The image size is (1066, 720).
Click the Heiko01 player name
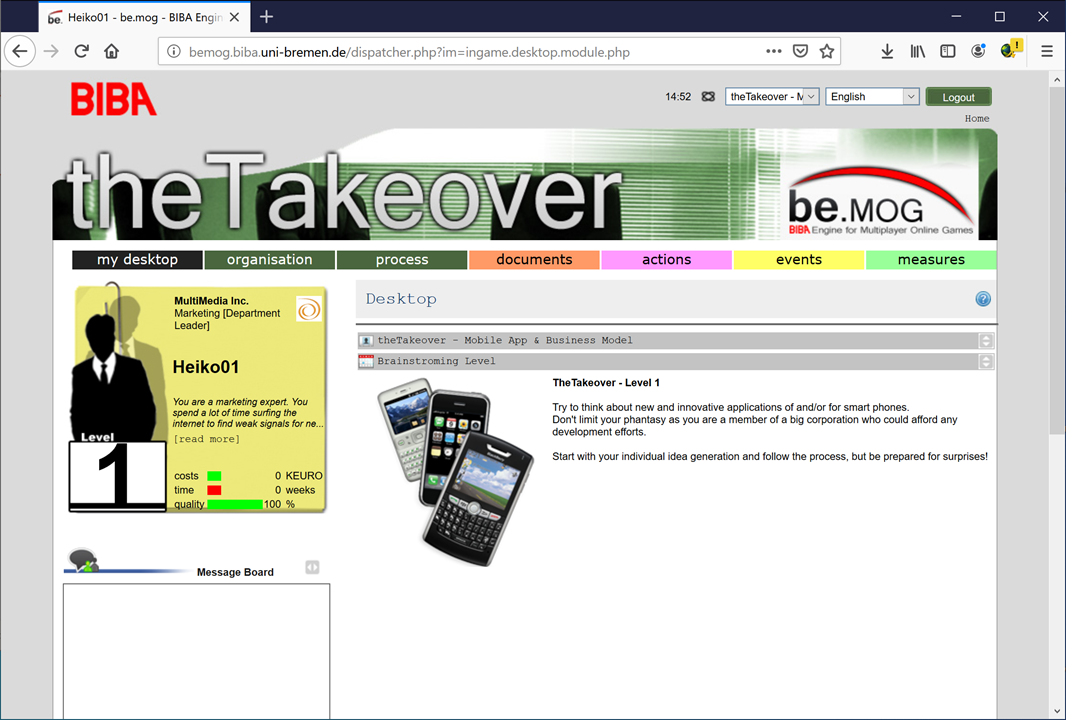click(206, 367)
